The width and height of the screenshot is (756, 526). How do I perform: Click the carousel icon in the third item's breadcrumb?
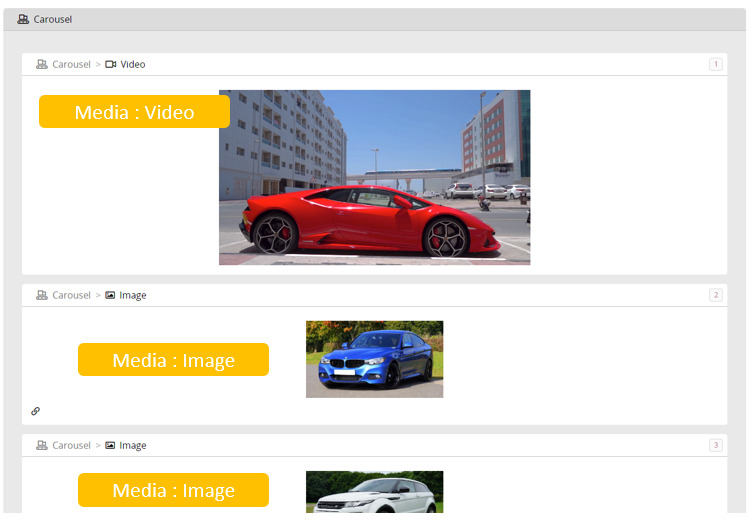[42, 445]
